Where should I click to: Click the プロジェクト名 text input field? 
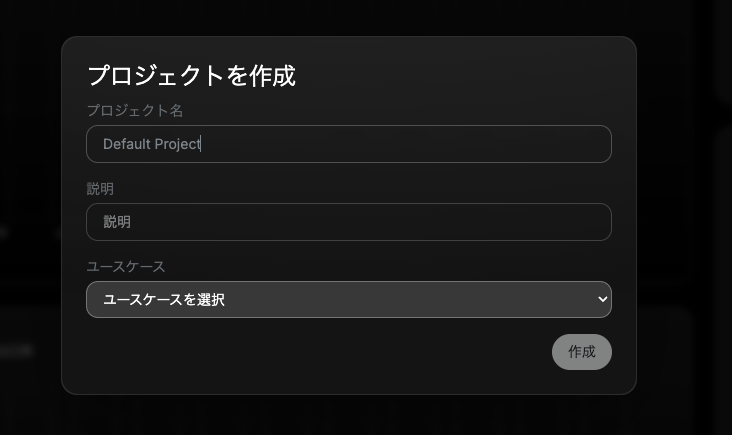pyautogui.click(x=348, y=144)
